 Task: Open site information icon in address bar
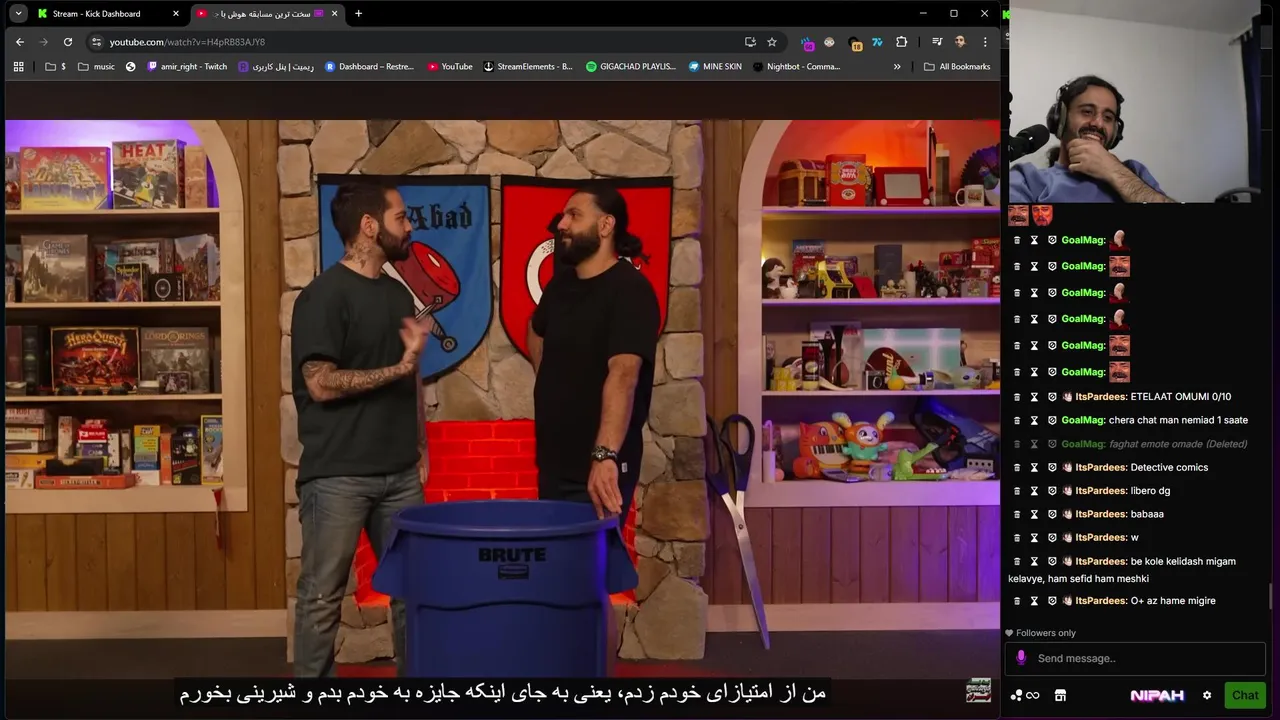click(x=96, y=42)
